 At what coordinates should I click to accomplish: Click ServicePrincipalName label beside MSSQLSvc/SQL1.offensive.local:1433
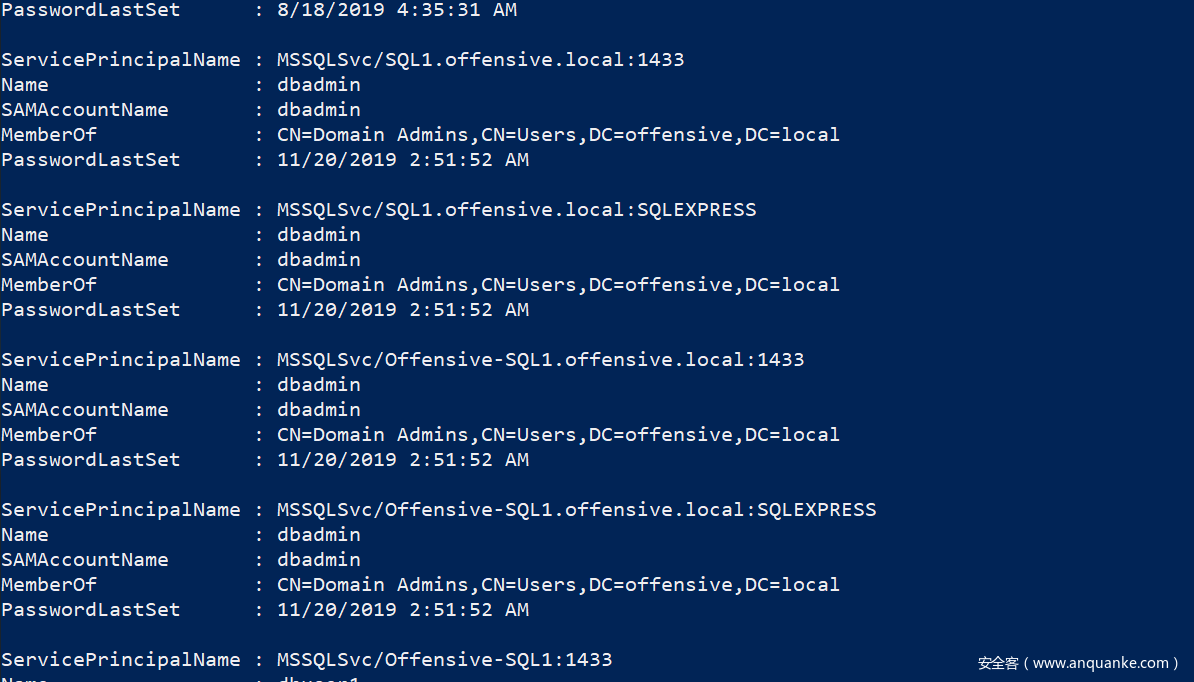120,60
